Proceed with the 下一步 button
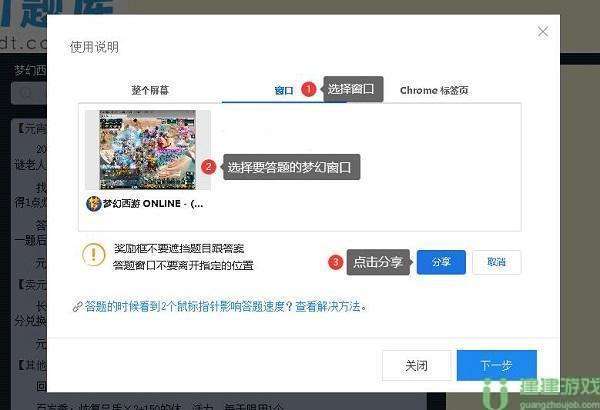Image resolution: width=600 pixels, height=410 pixels. (x=496, y=365)
